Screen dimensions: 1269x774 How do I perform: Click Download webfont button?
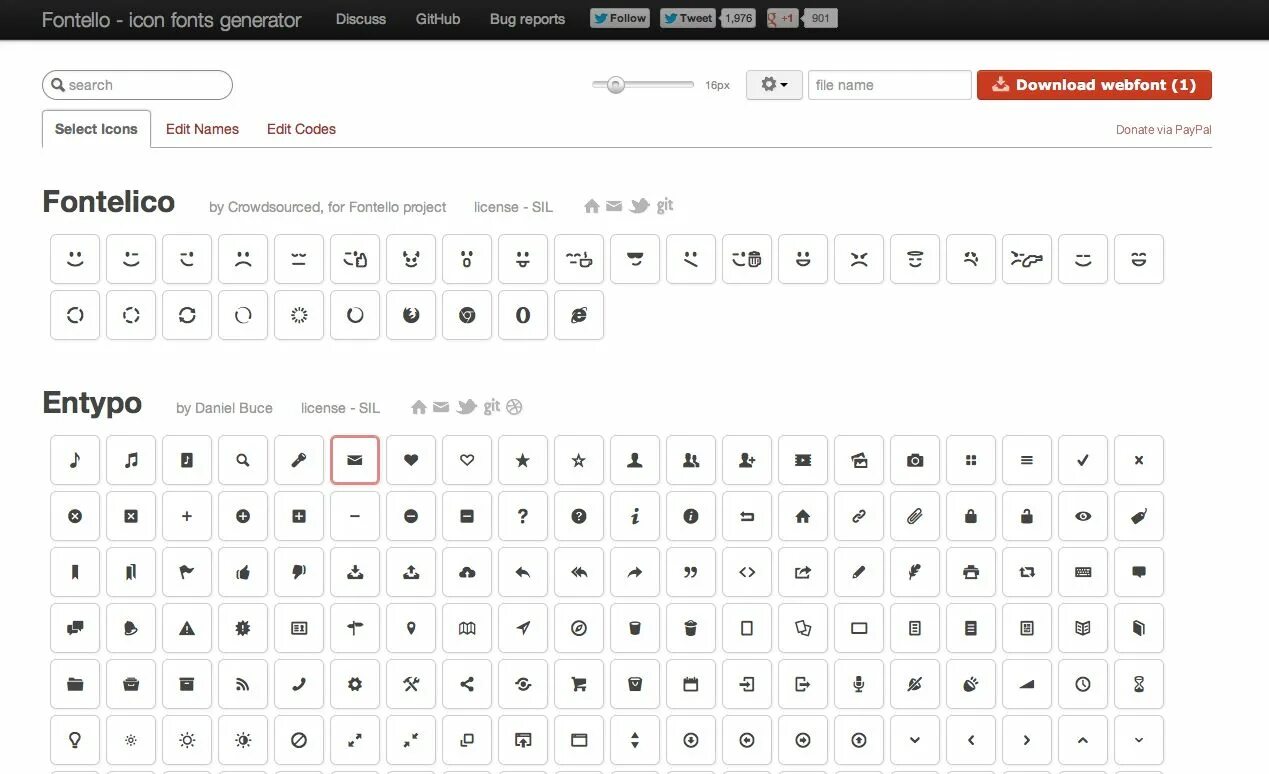tap(1094, 85)
